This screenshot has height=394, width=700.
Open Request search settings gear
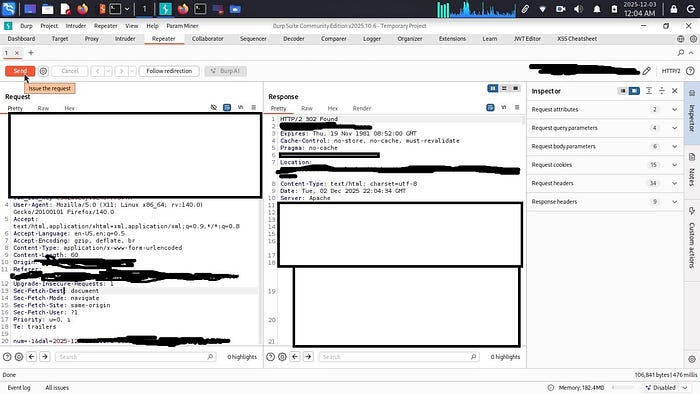point(19,357)
